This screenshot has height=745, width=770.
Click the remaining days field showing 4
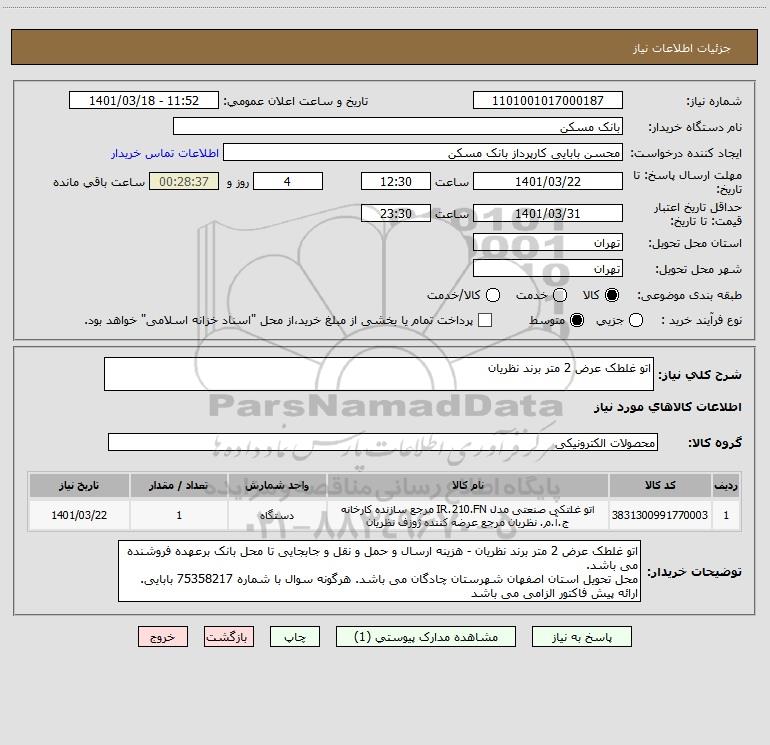pos(288,181)
